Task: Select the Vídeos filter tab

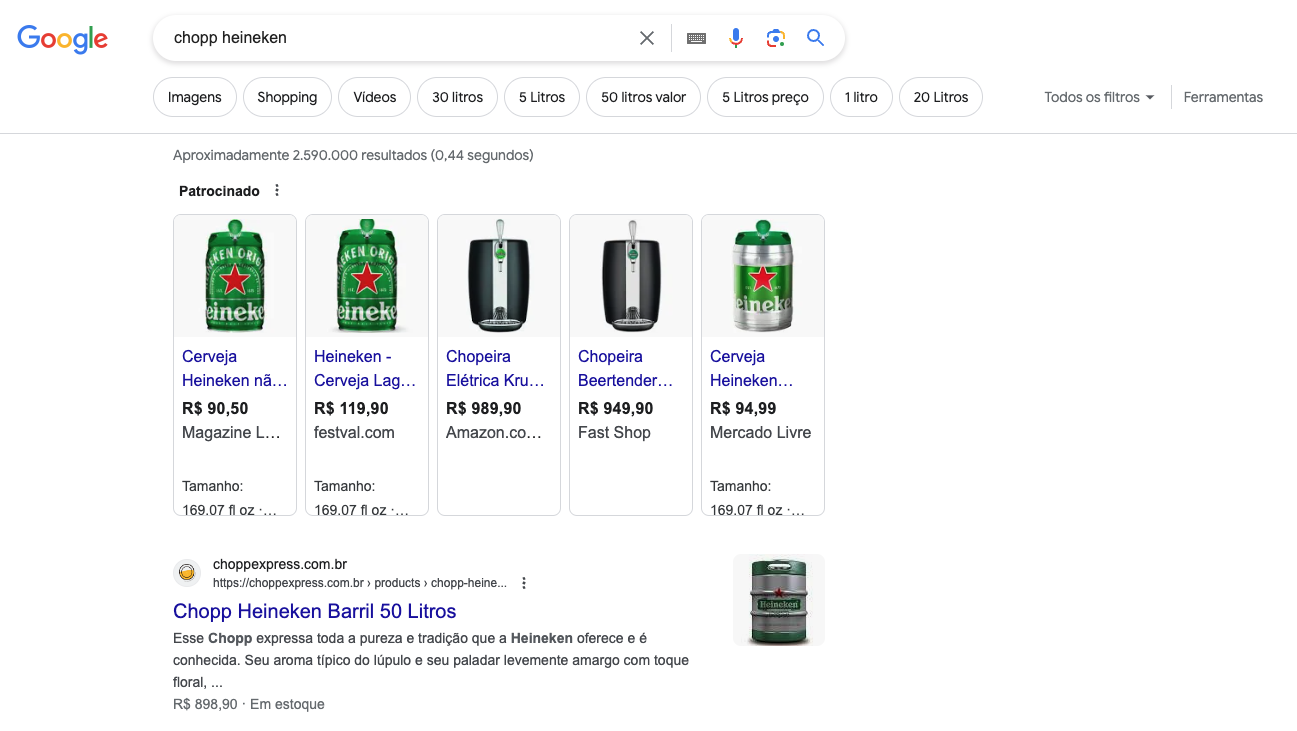Action: coord(374,97)
